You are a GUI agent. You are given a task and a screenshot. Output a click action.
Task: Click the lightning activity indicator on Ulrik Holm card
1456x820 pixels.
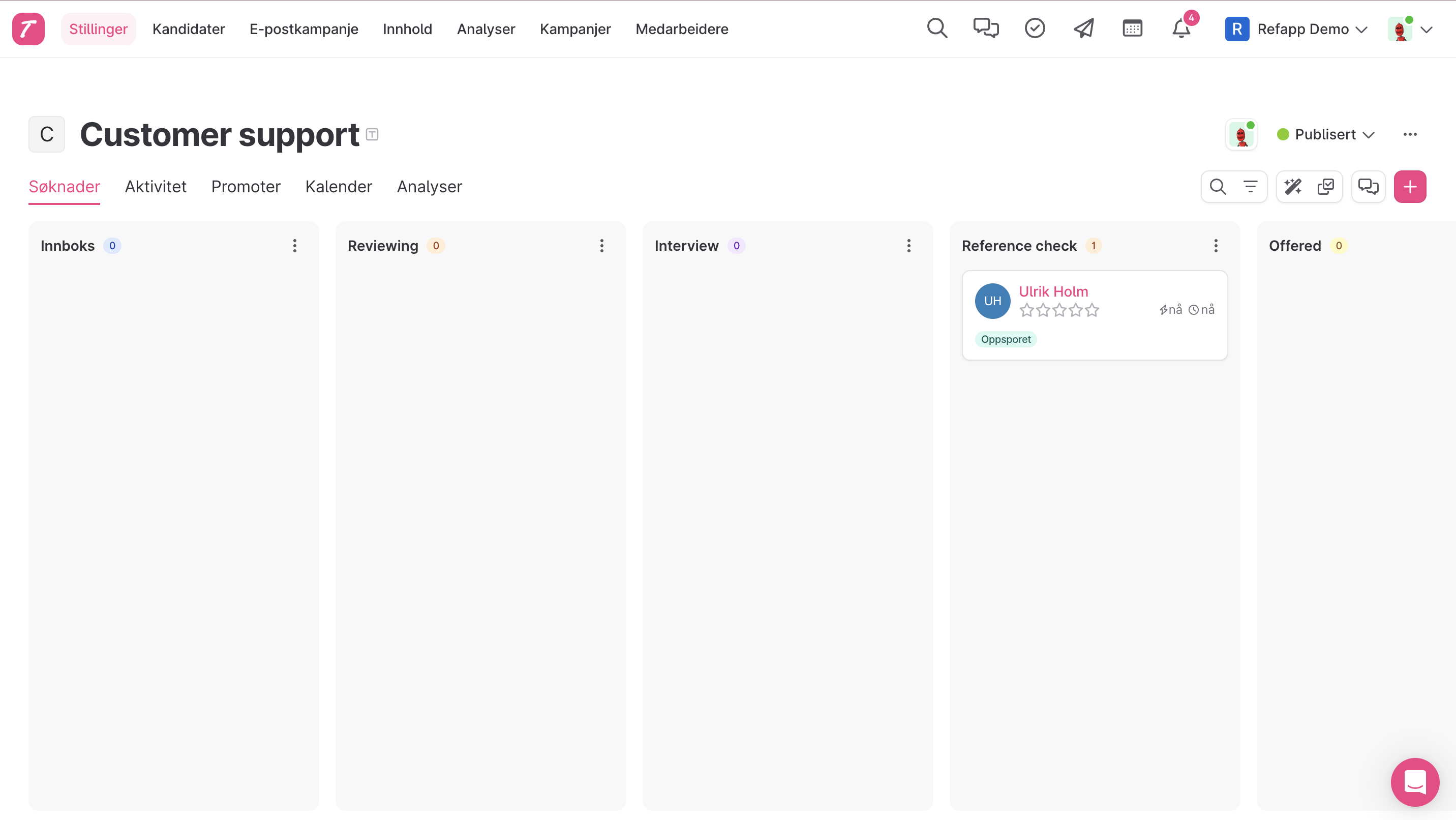click(1171, 310)
